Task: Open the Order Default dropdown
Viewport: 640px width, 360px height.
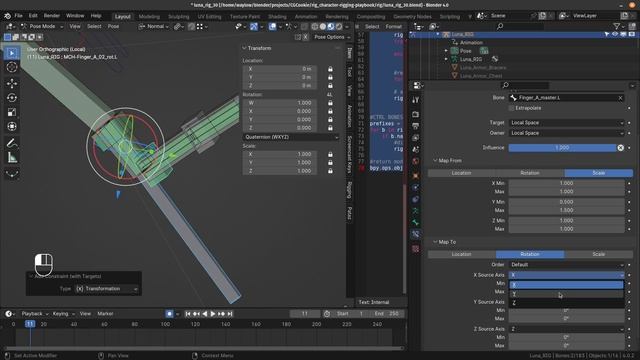Action: click(x=567, y=265)
